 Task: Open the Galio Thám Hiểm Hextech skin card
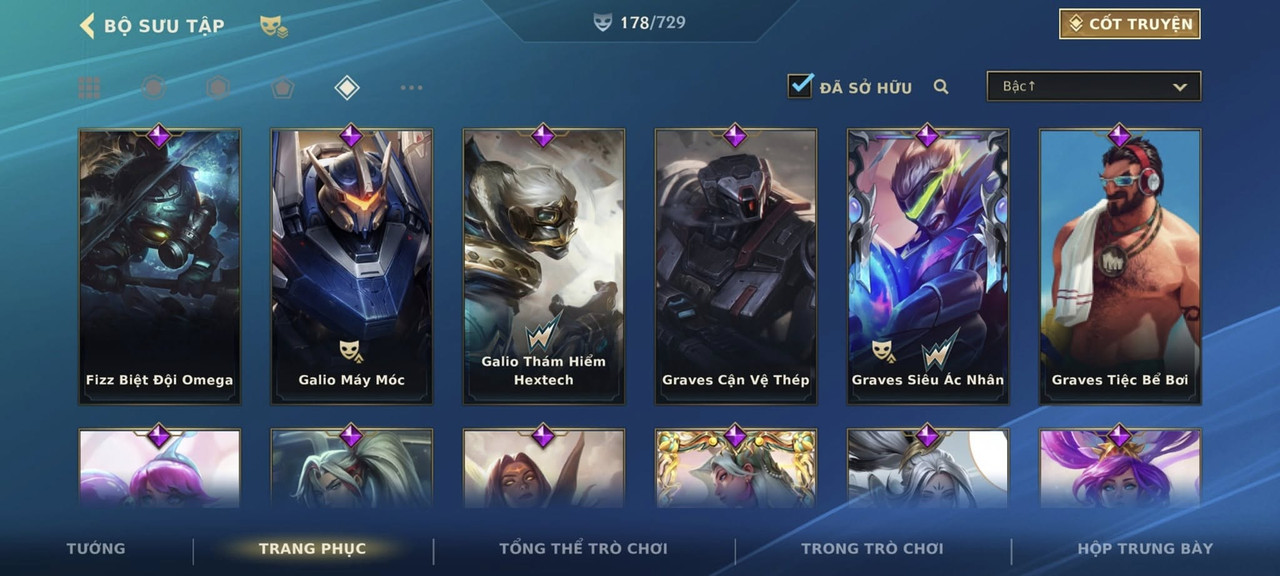pyautogui.click(x=544, y=266)
